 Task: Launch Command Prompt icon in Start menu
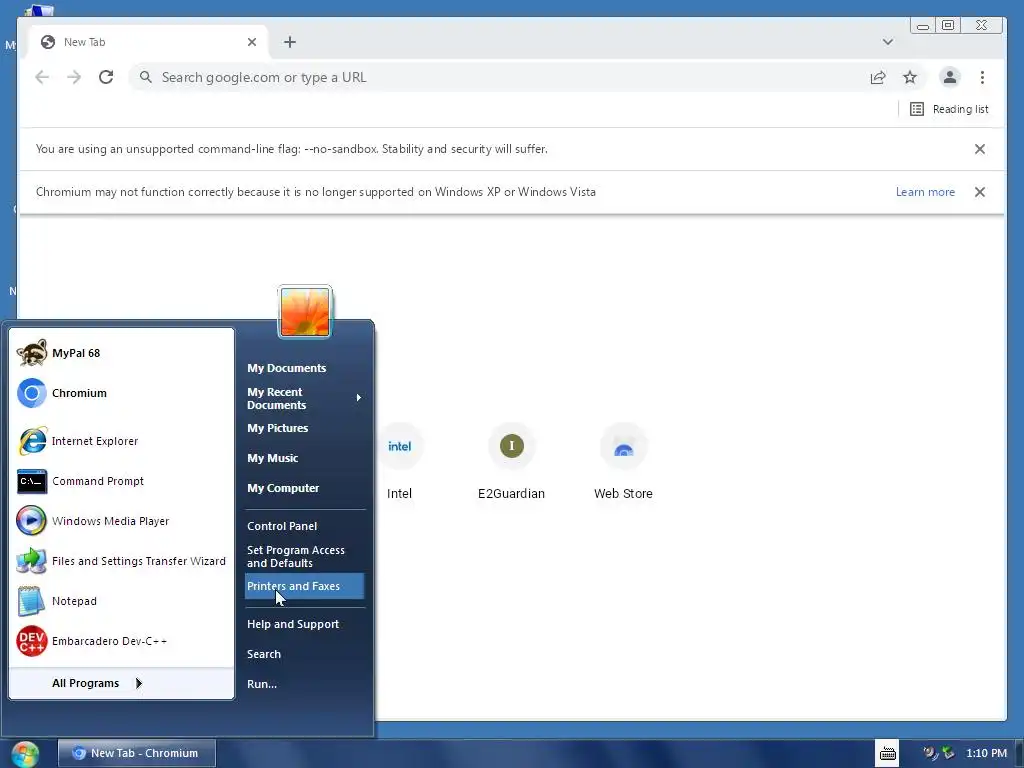tap(31, 481)
